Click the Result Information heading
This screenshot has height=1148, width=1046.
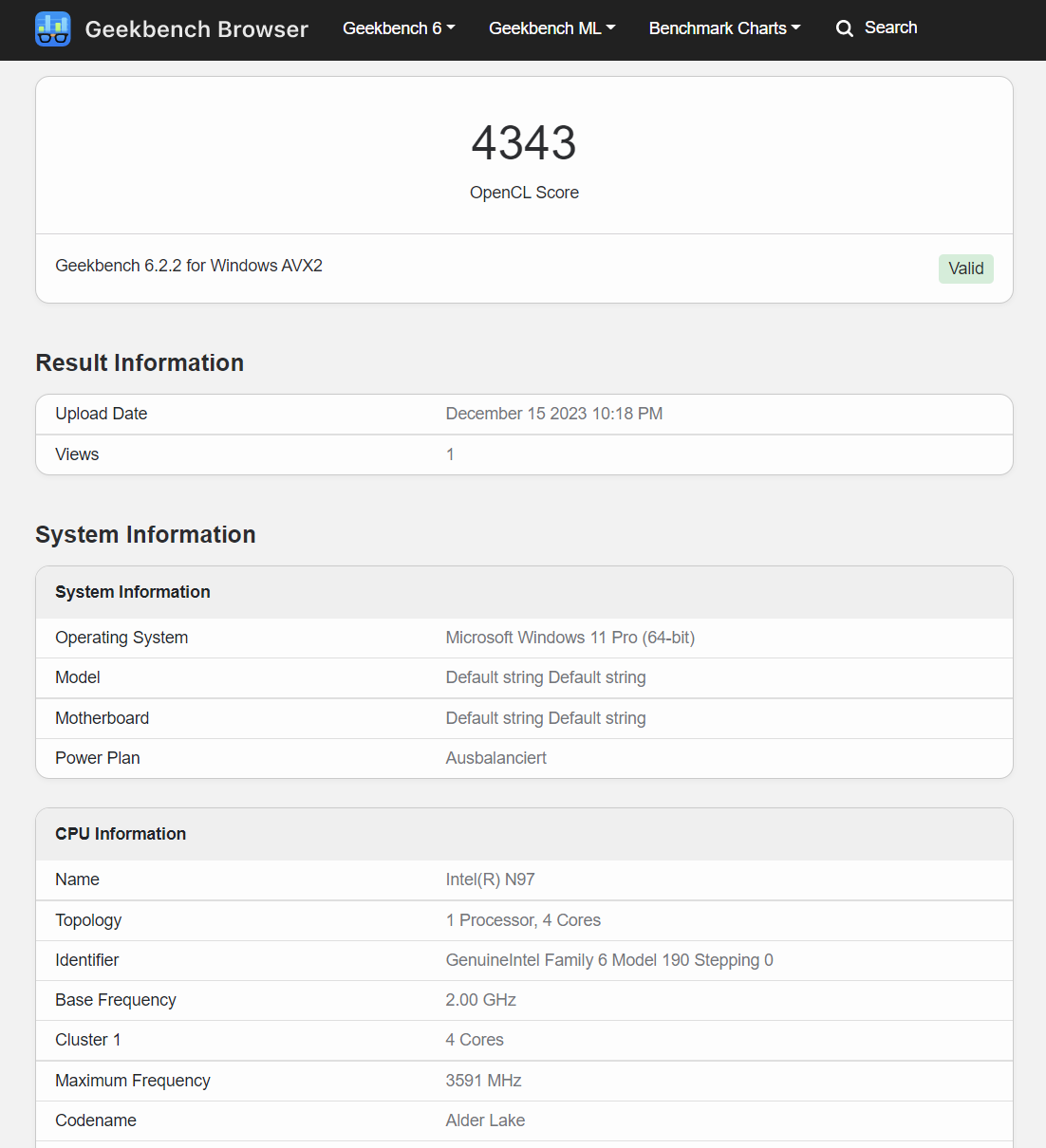click(140, 362)
